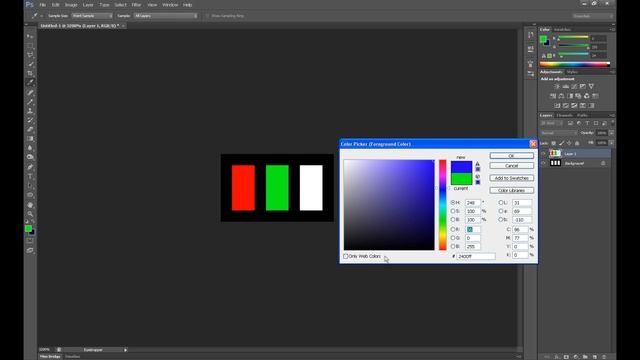Select the Pen tool
Image resolution: width=640 pixels, height=360 pixels.
click(x=30, y=167)
